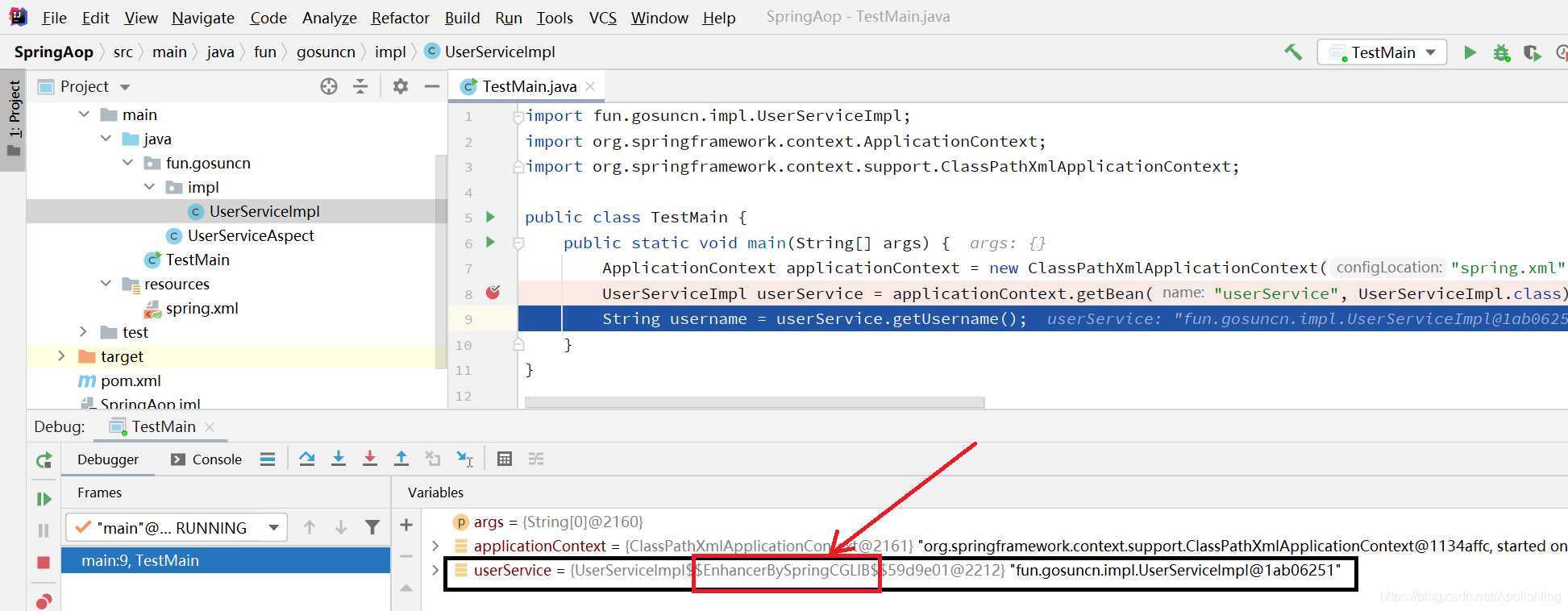Select previous frame up arrow
This screenshot has height=611, width=1568.
(310, 527)
